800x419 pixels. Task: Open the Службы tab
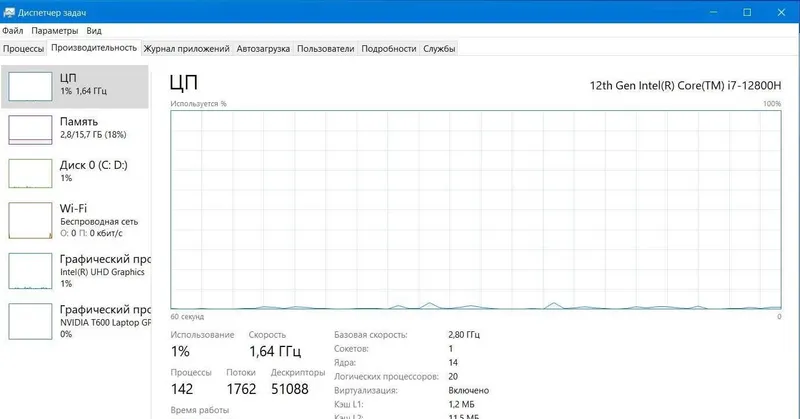pos(439,48)
